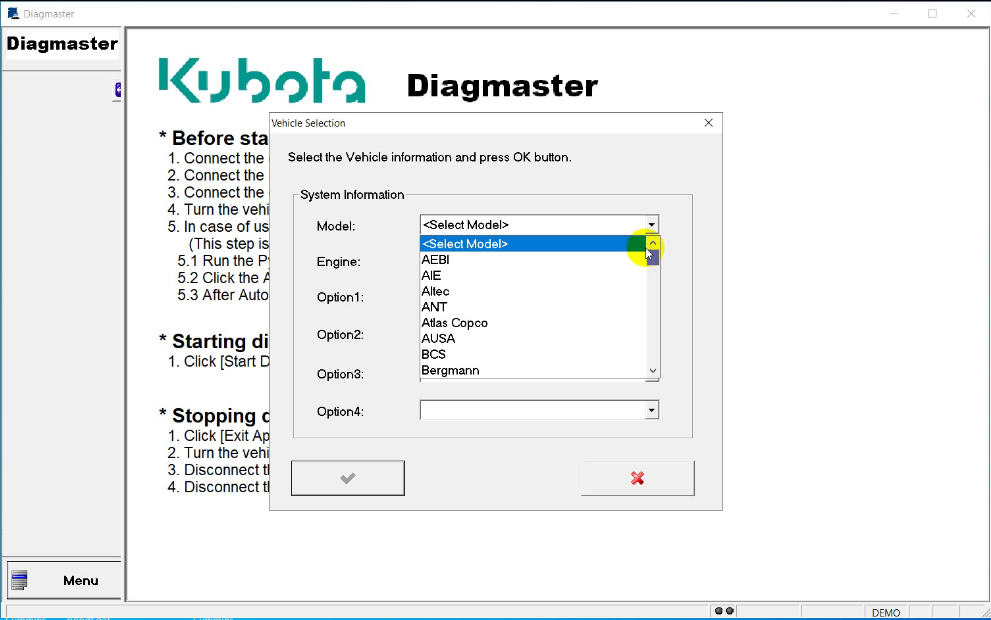Click the connection status indicator dots

(723, 611)
